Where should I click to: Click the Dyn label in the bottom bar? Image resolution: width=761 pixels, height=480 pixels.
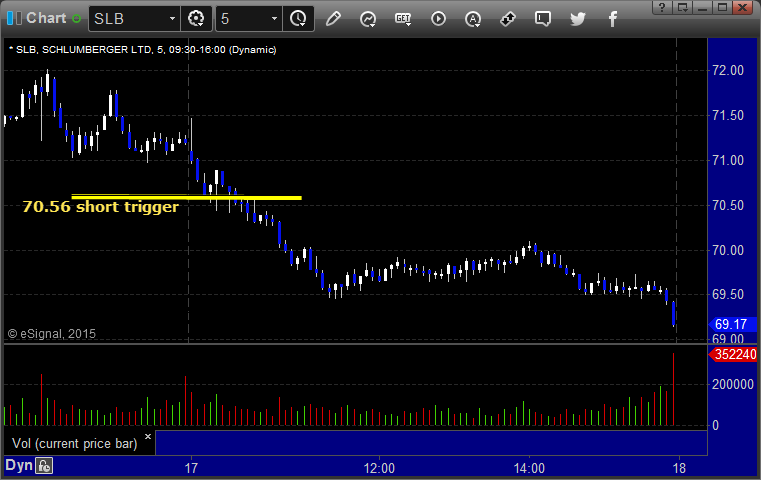click(18, 465)
